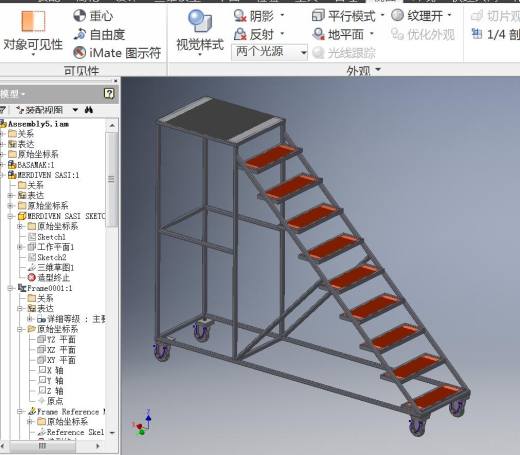
Task: Collapse the Frame0001:1 tree node
Action: [10, 288]
